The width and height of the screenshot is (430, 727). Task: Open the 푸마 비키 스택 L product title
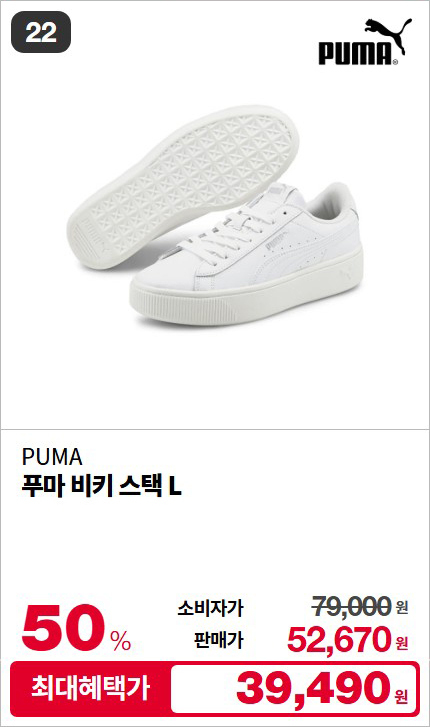[x=102, y=486]
